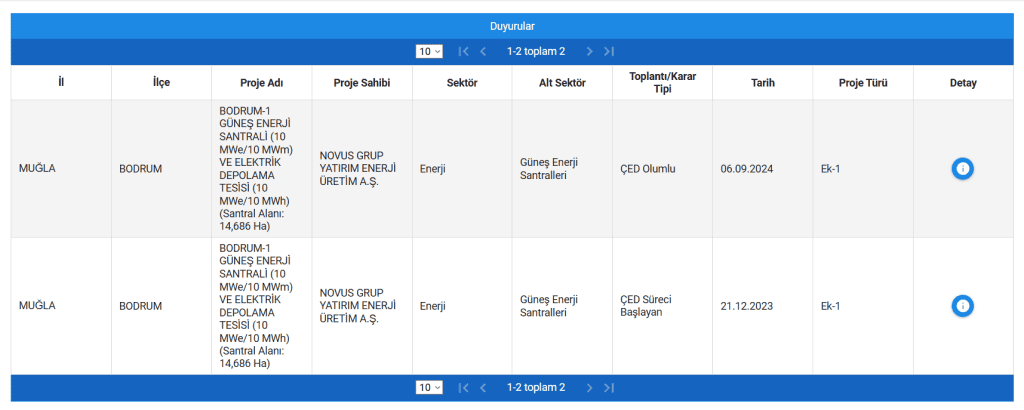Select the Sektör column header
The height and width of the screenshot is (410, 1024).
[x=461, y=83]
